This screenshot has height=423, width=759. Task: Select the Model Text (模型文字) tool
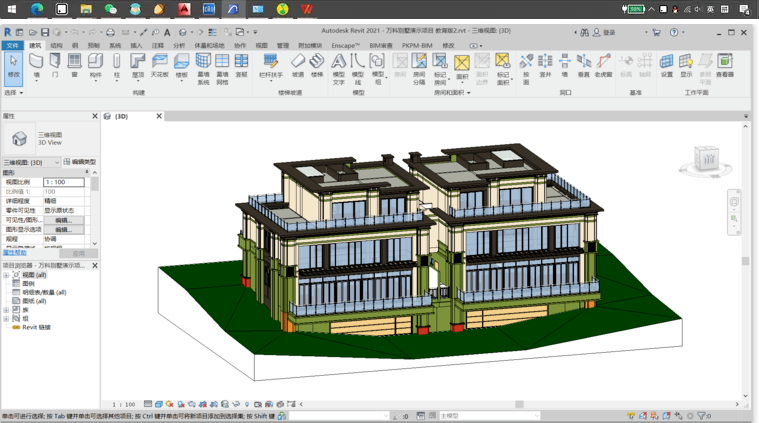click(338, 68)
